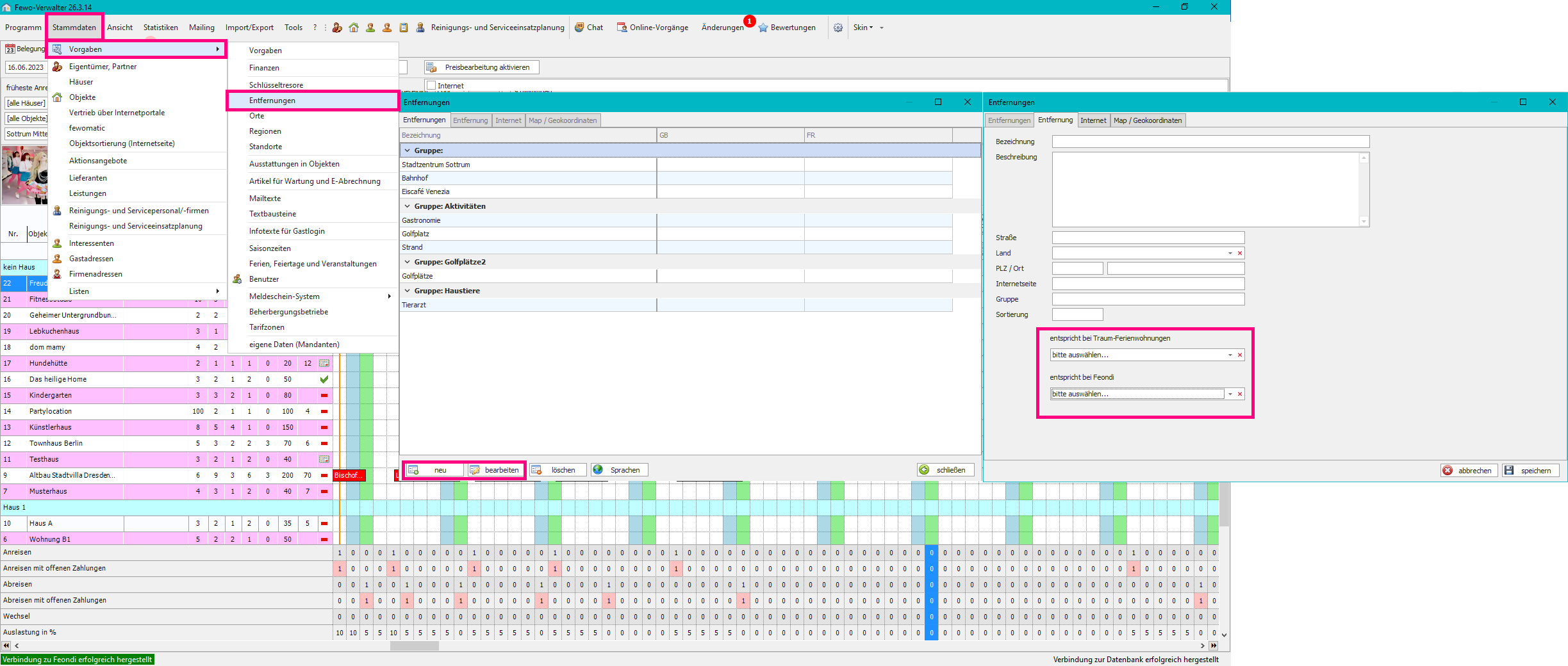The image size is (1568, 666).
Task: Click the Sortierung input field
Action: 1078,314
